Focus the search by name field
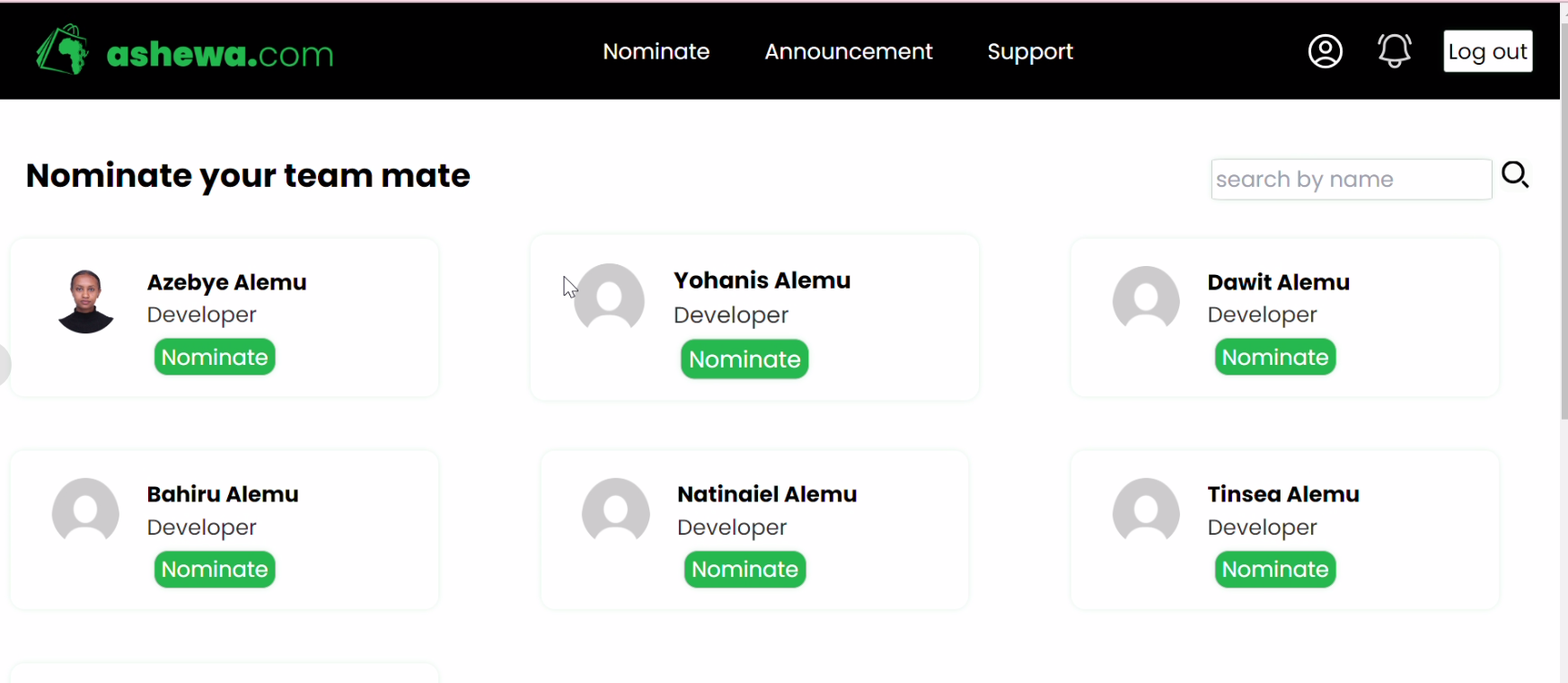Viewport: 1568px width, 683px height. [x=1351, y=180]
